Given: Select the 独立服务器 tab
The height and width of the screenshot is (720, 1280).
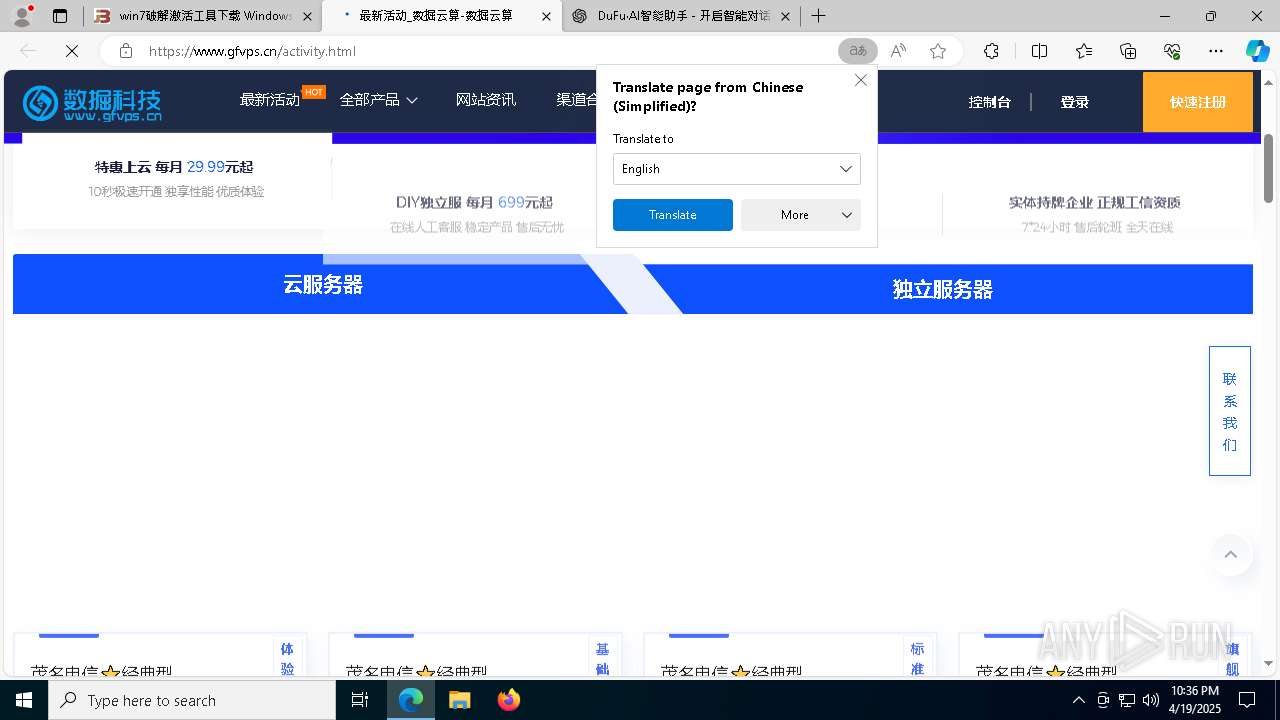Looking at the screenshot, I should 943,289.
